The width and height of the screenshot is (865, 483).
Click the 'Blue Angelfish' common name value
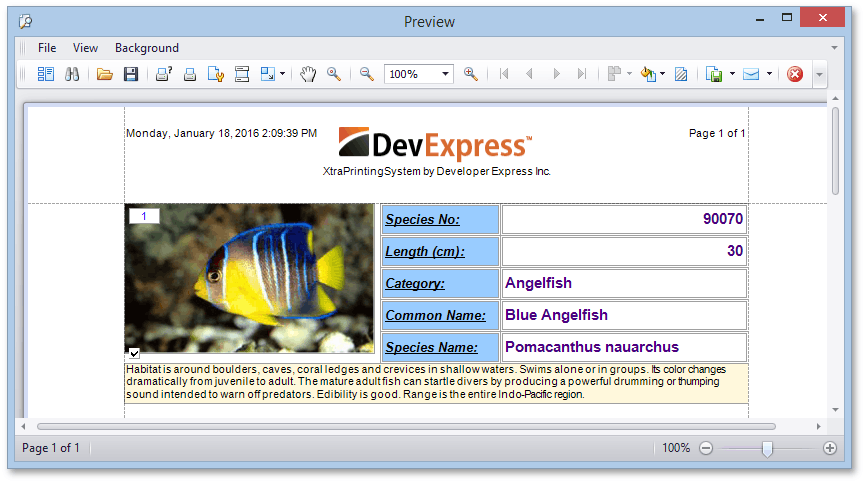[556, 315]
